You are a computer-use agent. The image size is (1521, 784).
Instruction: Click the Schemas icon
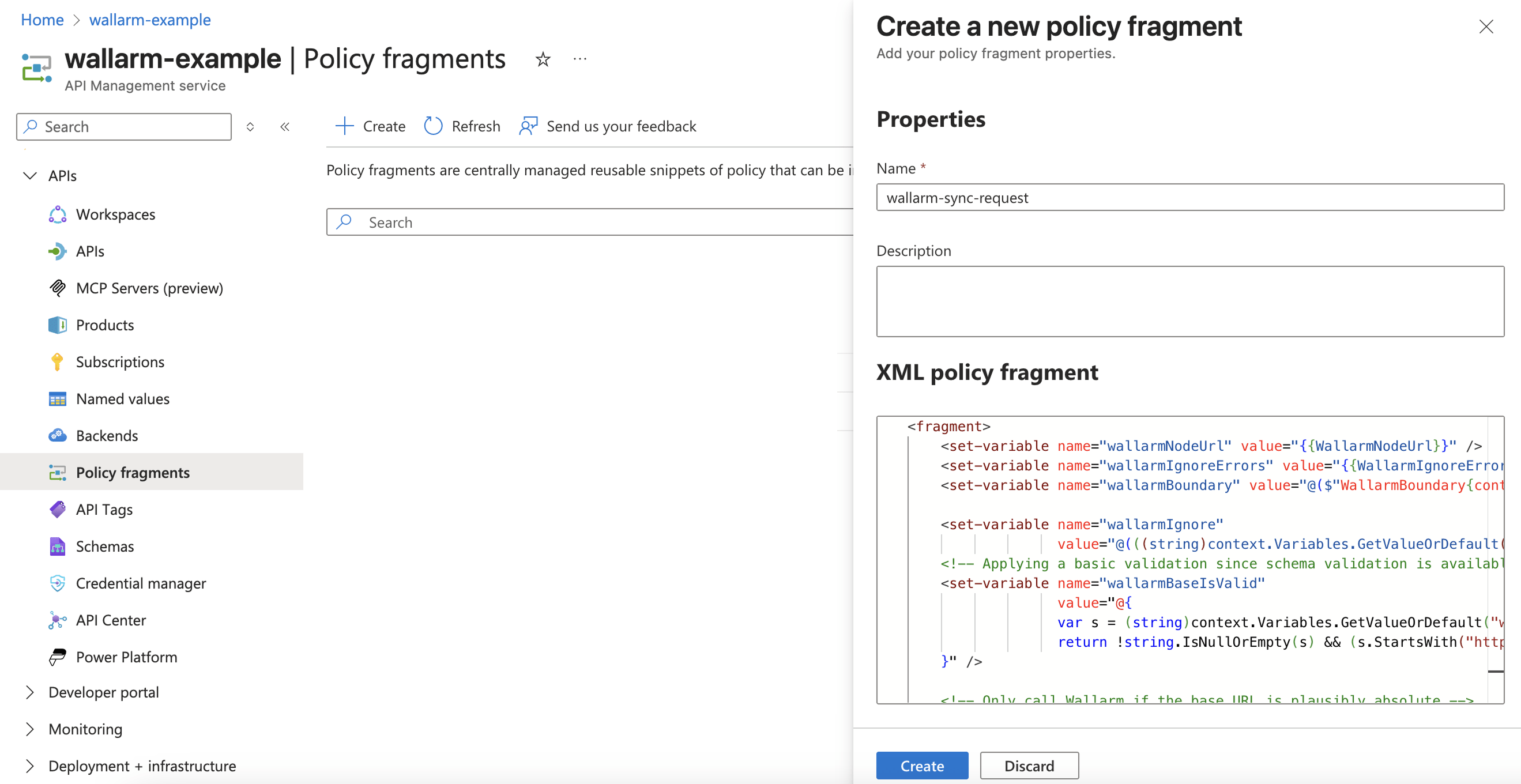click(57, 546)
